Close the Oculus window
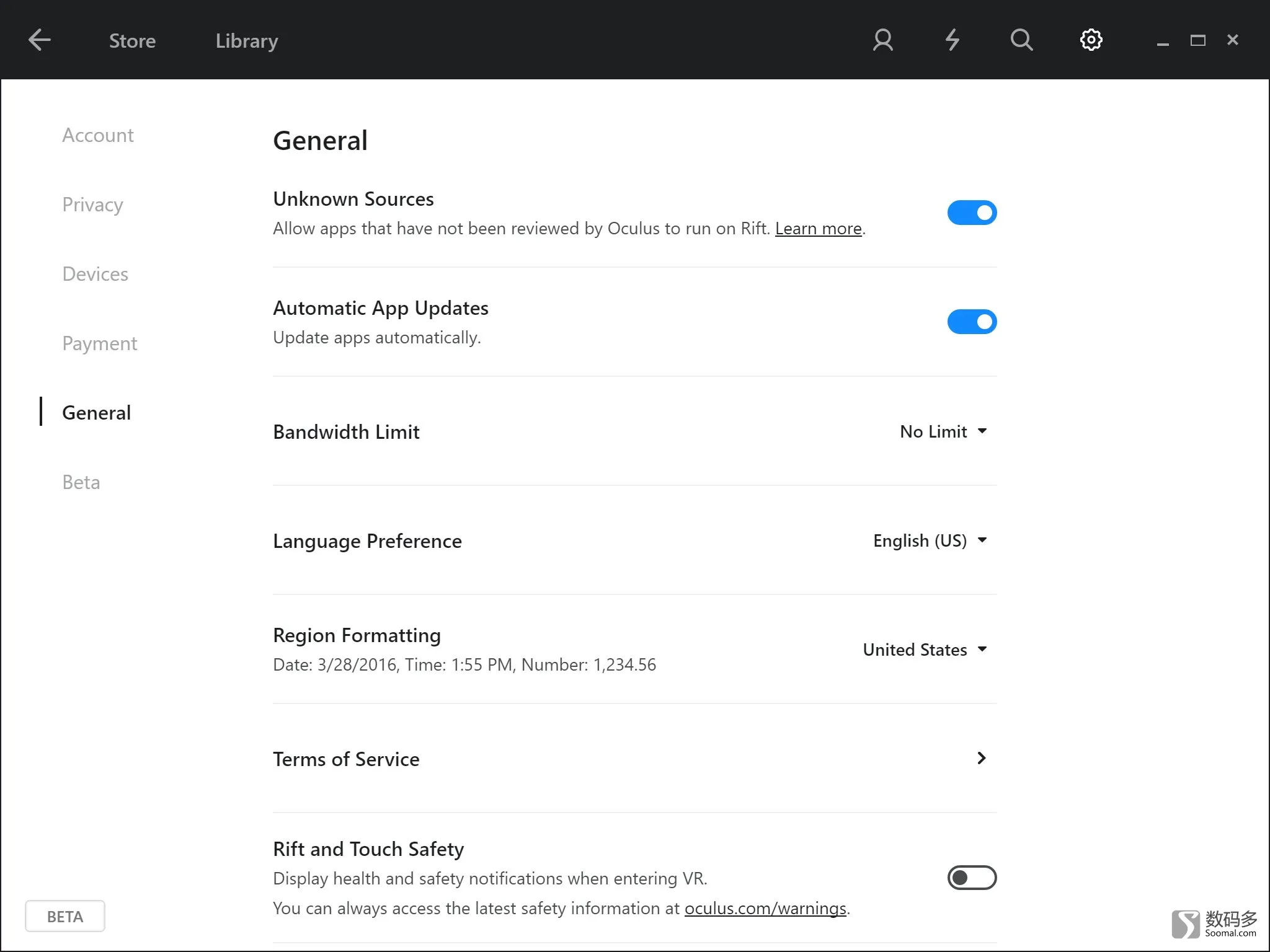The image size is (1270, 952). 1232,40
